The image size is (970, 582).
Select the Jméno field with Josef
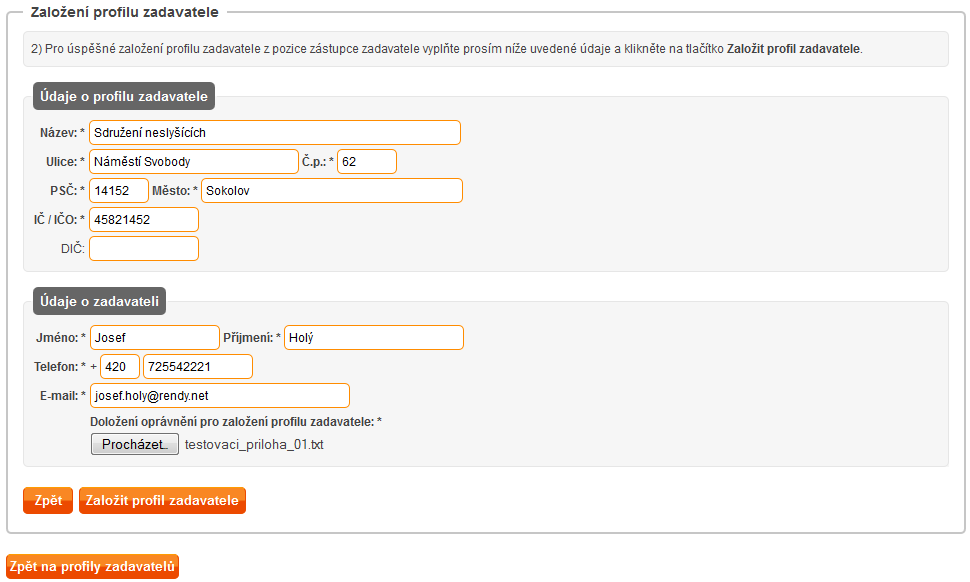tap(155, 338)
